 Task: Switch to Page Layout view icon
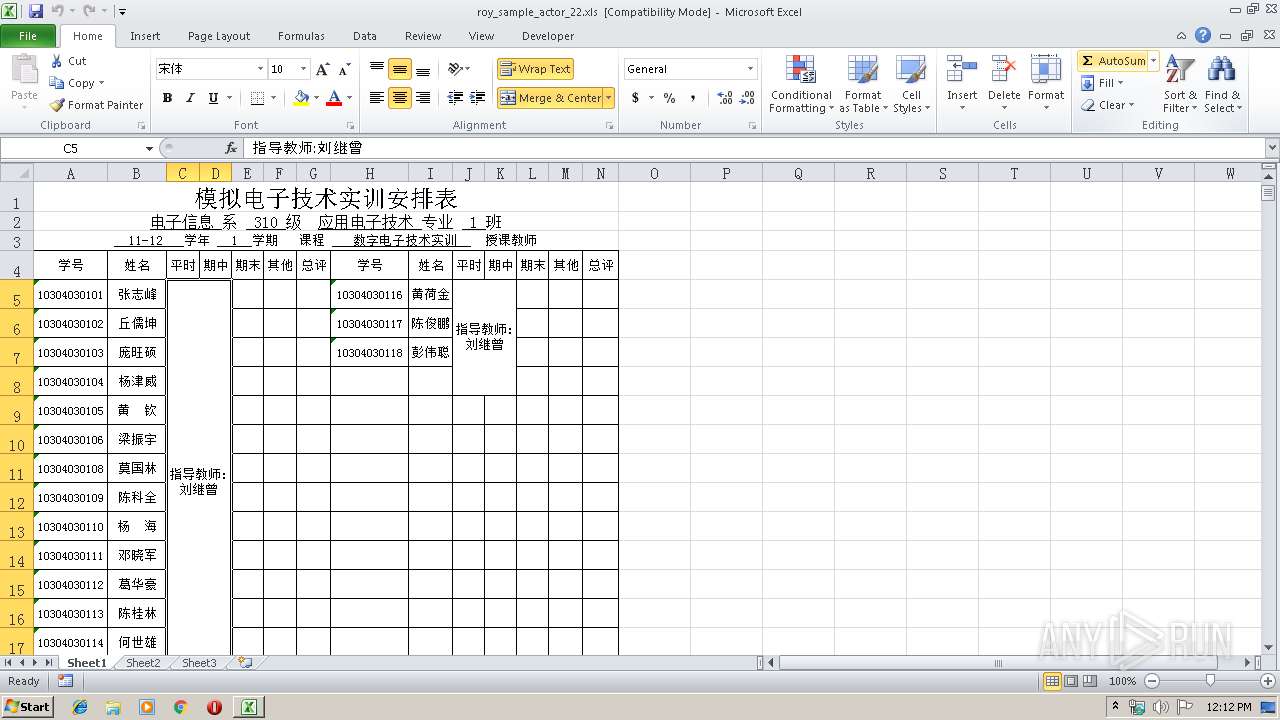point(1071,681)
